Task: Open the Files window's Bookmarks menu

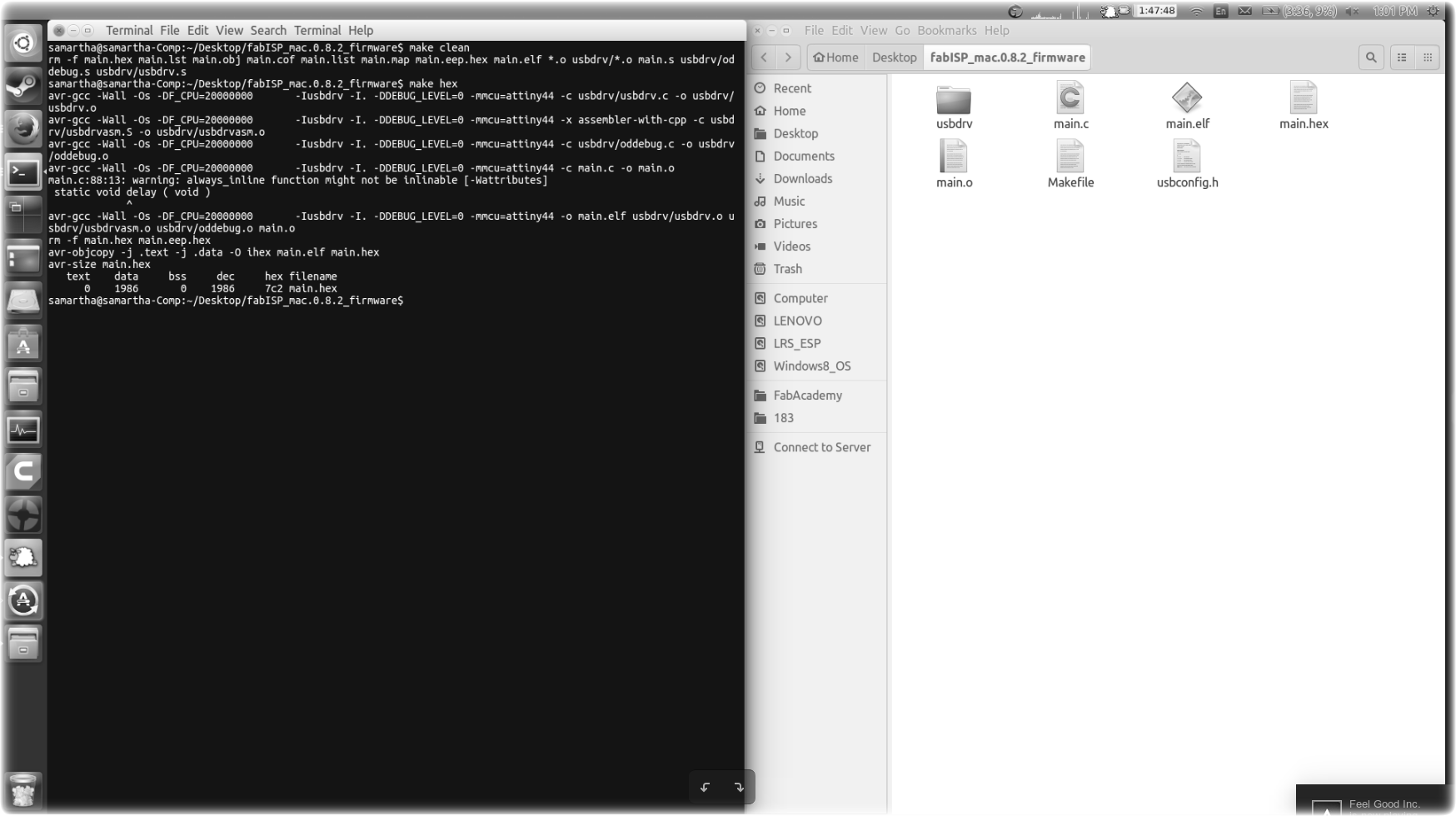Action: [947, 30]
